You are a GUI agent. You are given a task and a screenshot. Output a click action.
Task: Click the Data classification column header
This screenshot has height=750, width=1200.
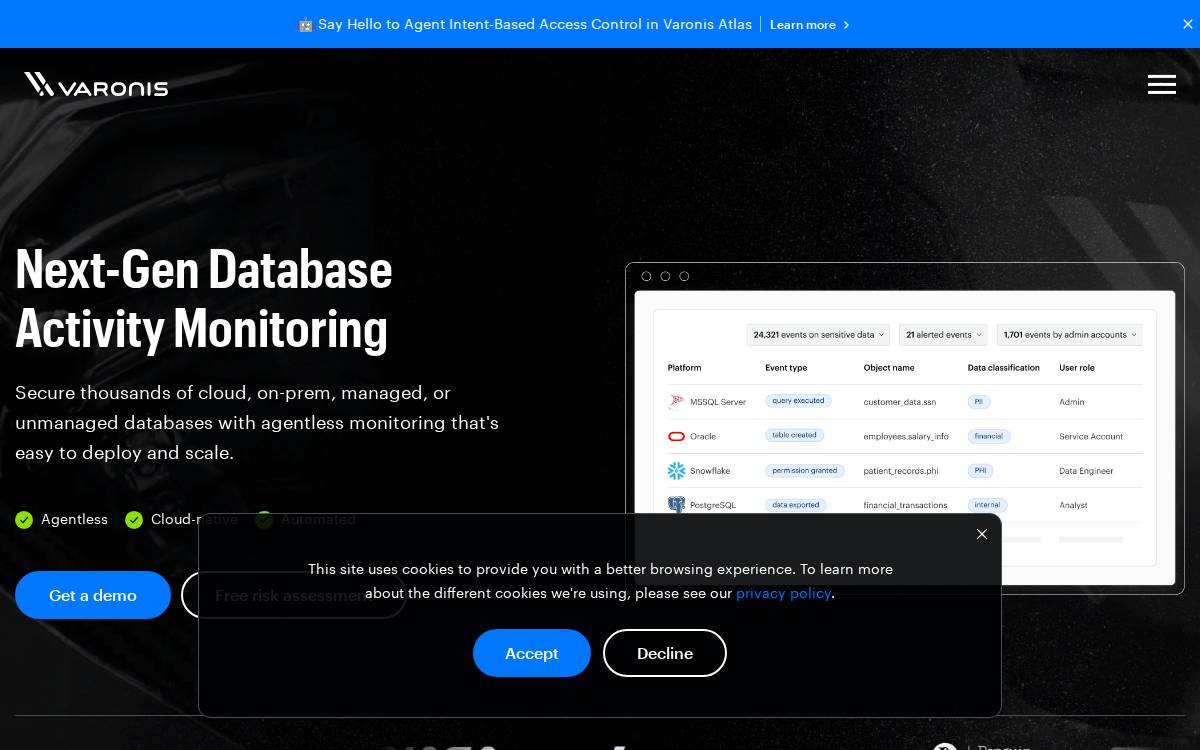[x=1004, y=368]
